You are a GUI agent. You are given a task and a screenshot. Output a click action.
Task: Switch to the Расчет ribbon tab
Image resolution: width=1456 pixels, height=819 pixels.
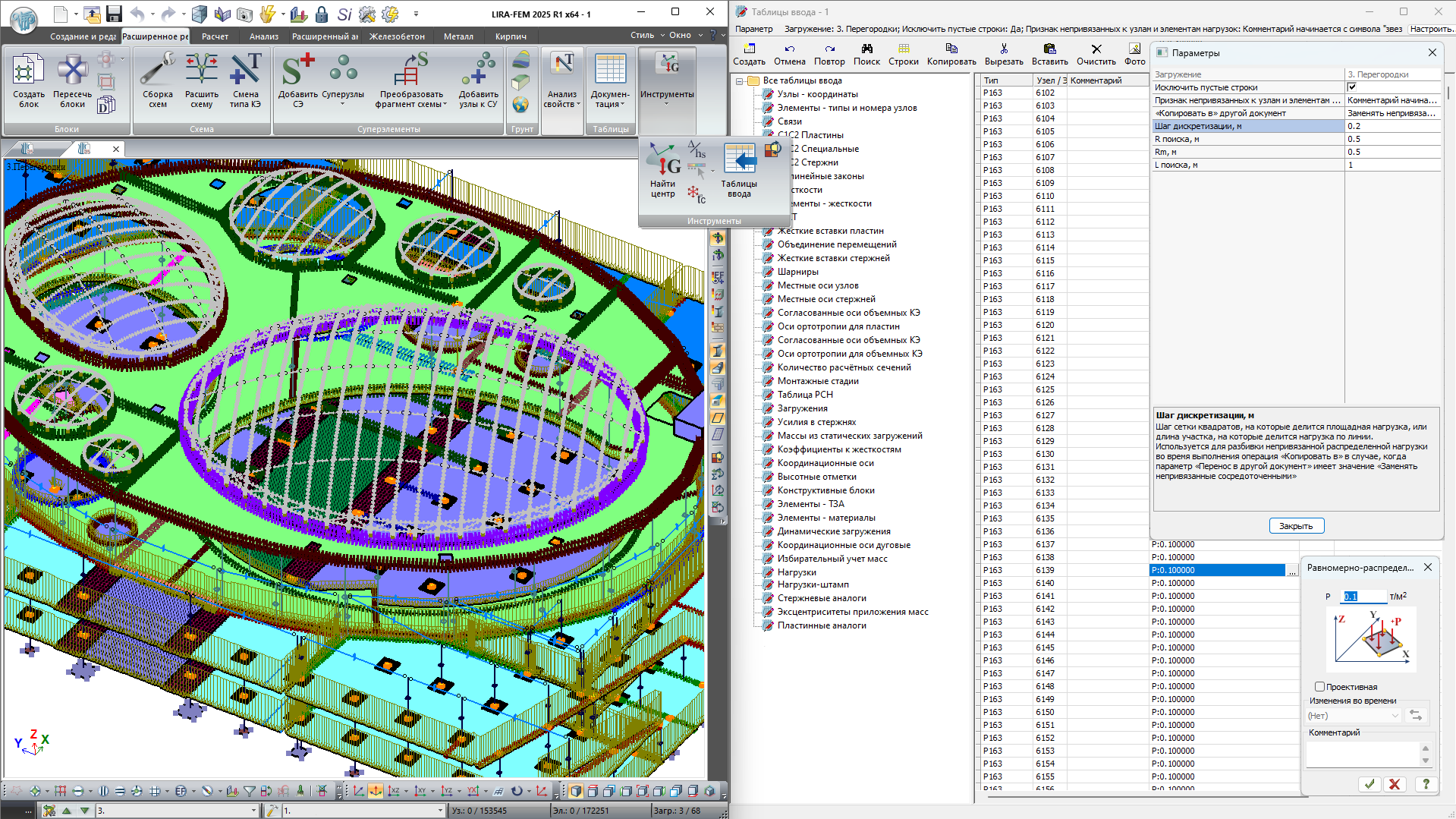click(215, 36)
